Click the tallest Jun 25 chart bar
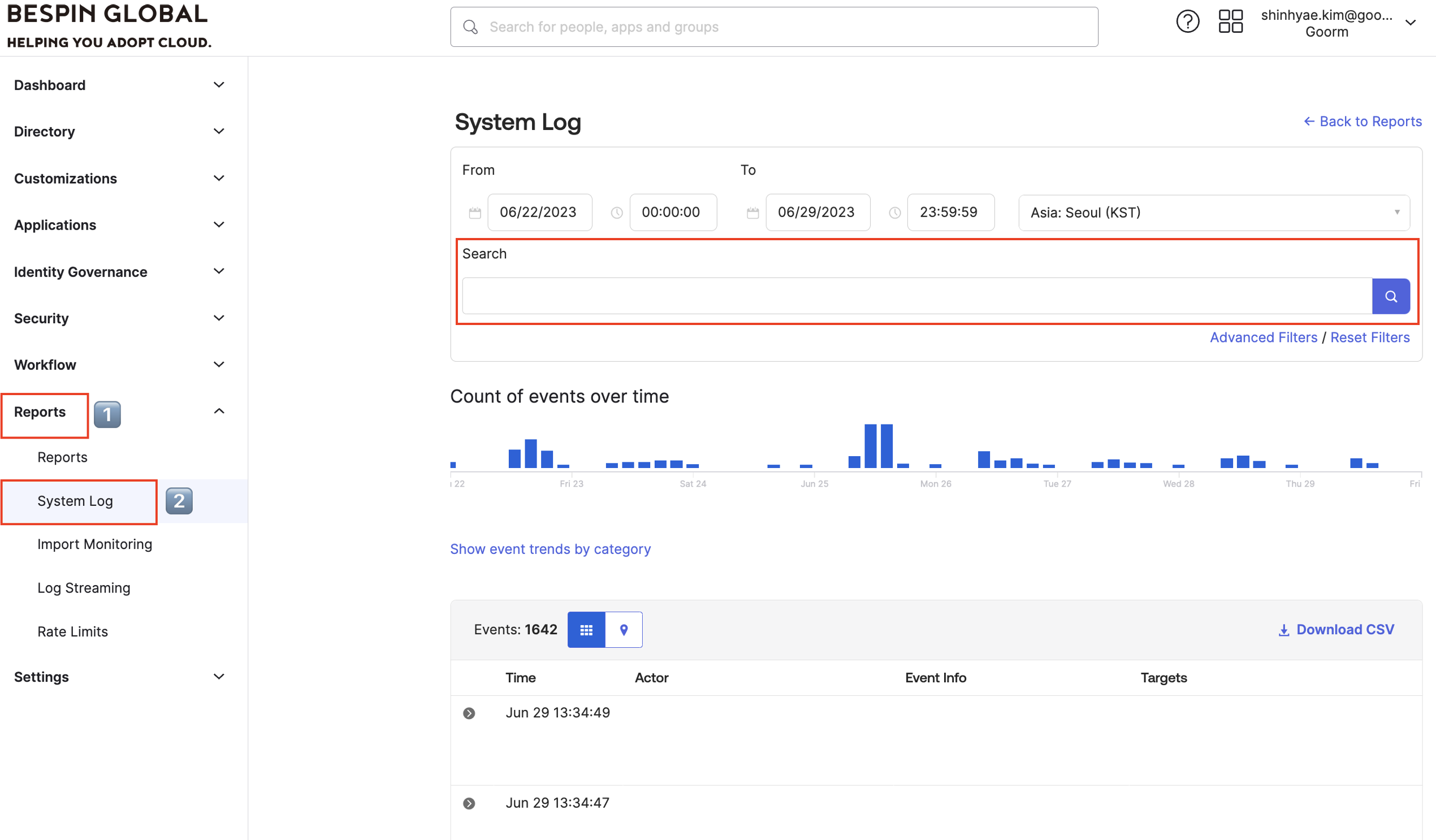The image size is (1436, 840). point(870,445)
